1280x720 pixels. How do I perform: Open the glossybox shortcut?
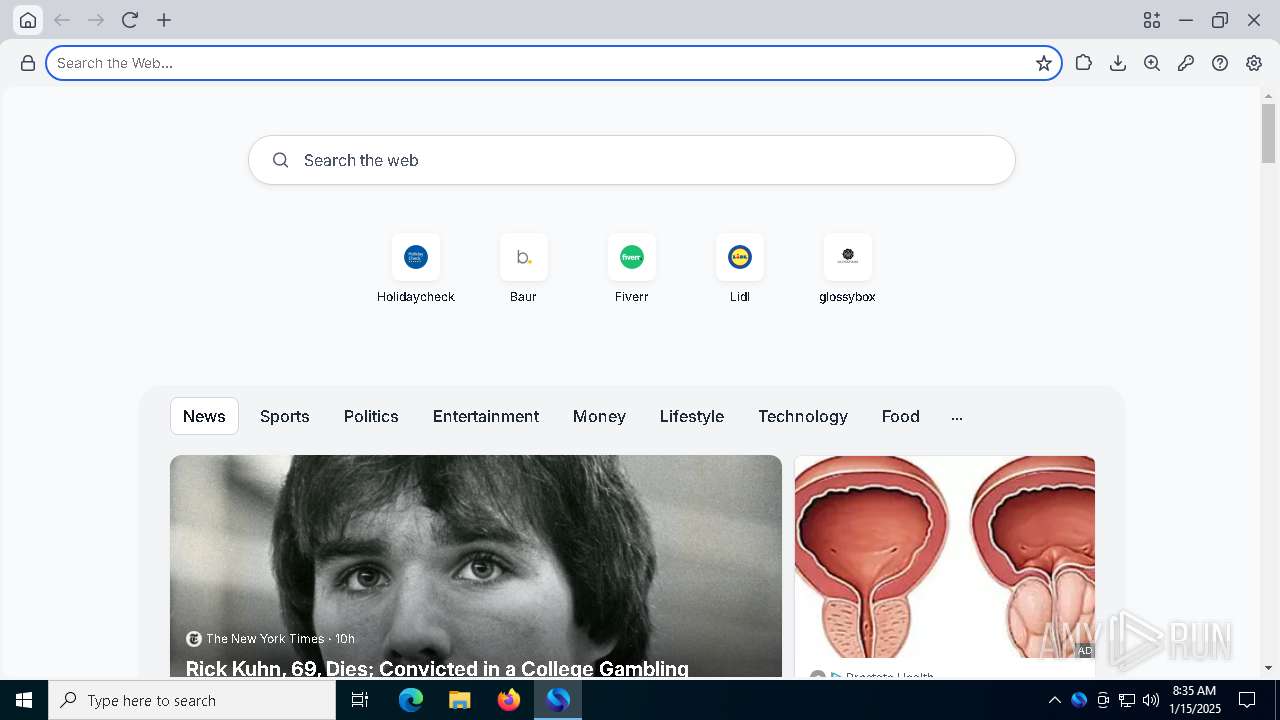coord(848,269)
